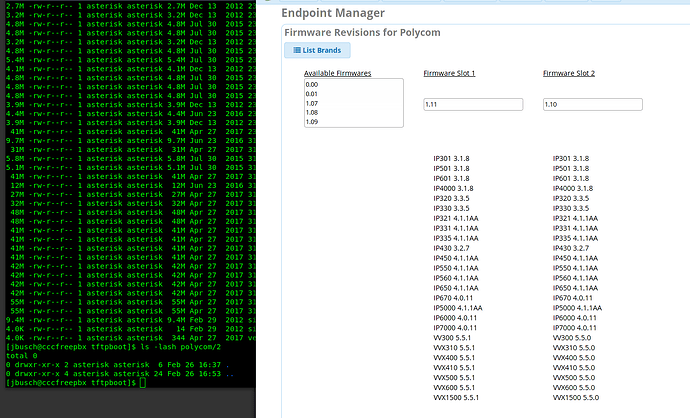Click VVX300 5.5.1 in the firmware list
This screenshot has height=418, width=690.
point(452,338)
